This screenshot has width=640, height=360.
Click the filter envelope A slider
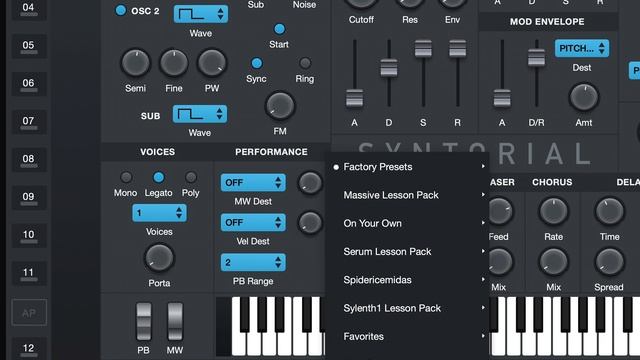[355, 98]
